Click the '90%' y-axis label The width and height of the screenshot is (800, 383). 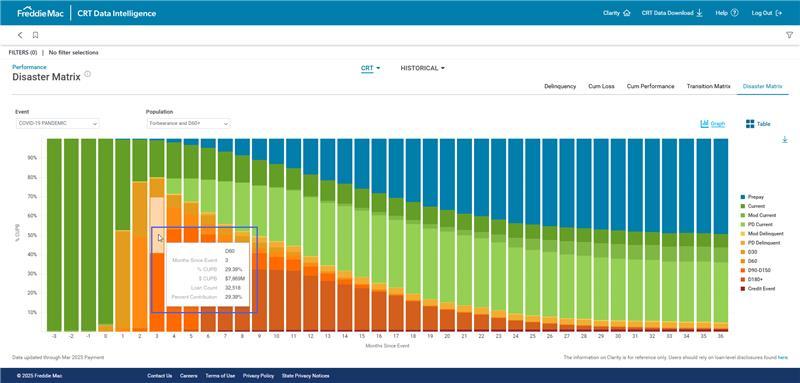(x=32, y=158)
